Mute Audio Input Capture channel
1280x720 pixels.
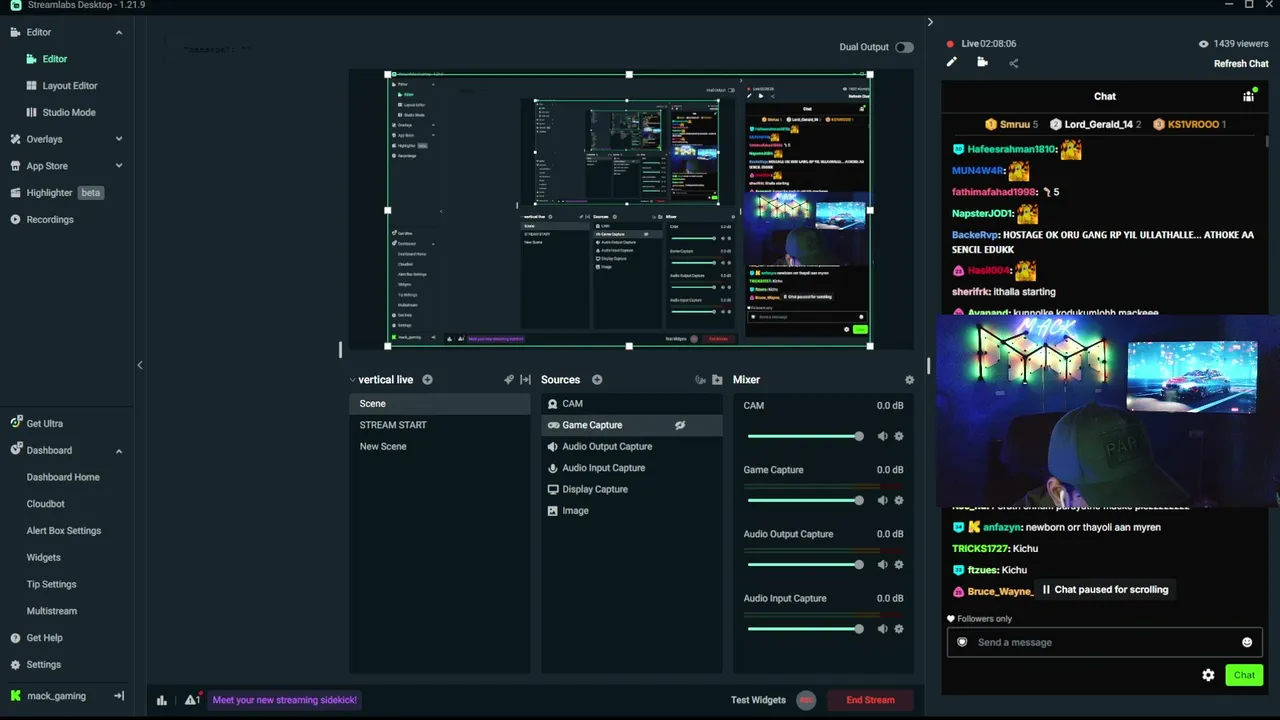pos(882,629)
